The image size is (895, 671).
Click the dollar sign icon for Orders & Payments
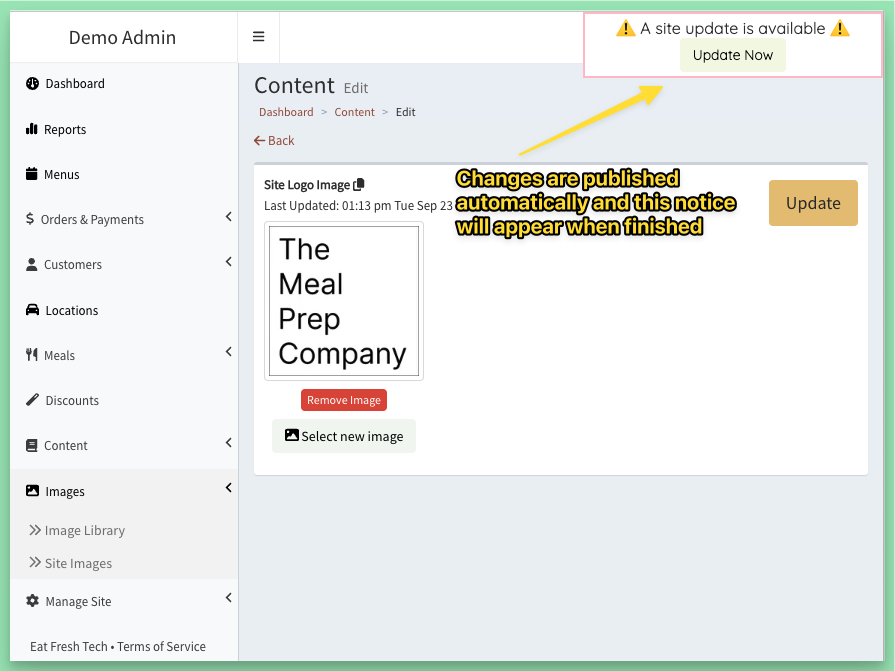[30, 219]
